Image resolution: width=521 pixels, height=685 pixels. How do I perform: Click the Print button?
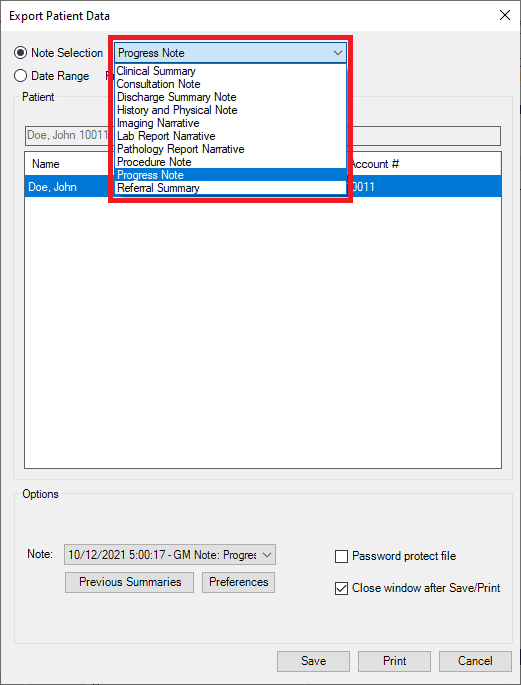pos(394,661)
